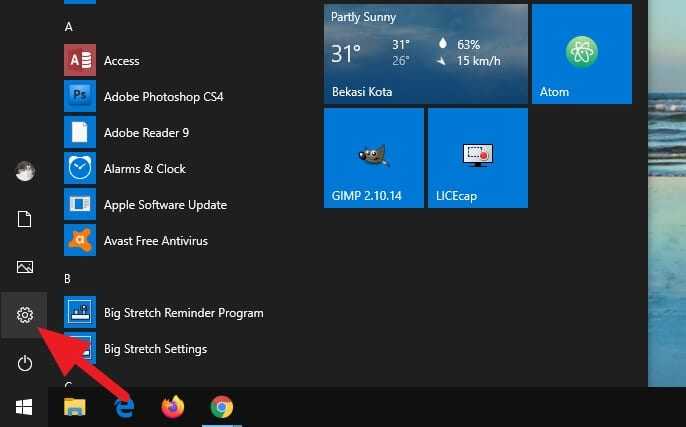
Task: Open the GIMP 2.10.14 tile
Action: coord(374,158)
